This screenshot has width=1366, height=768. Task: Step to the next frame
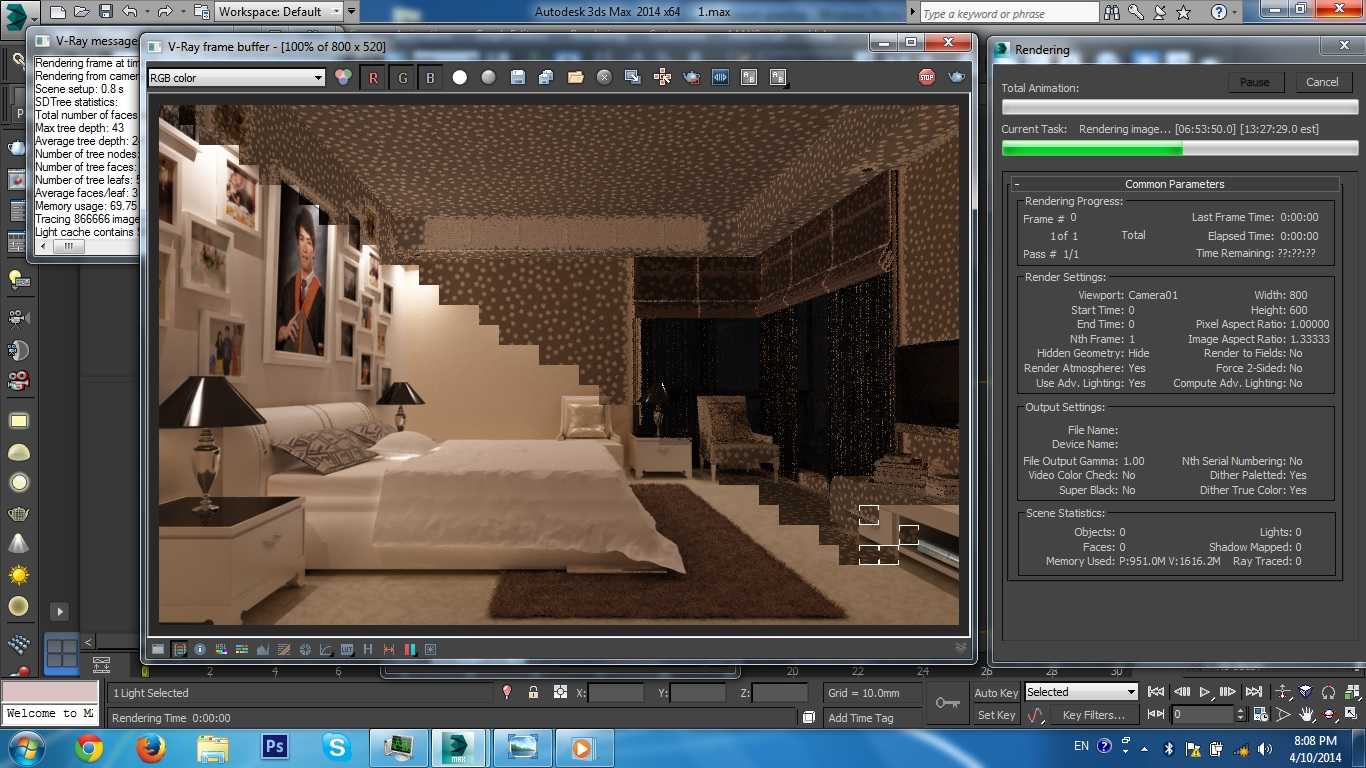point(1229,692)
